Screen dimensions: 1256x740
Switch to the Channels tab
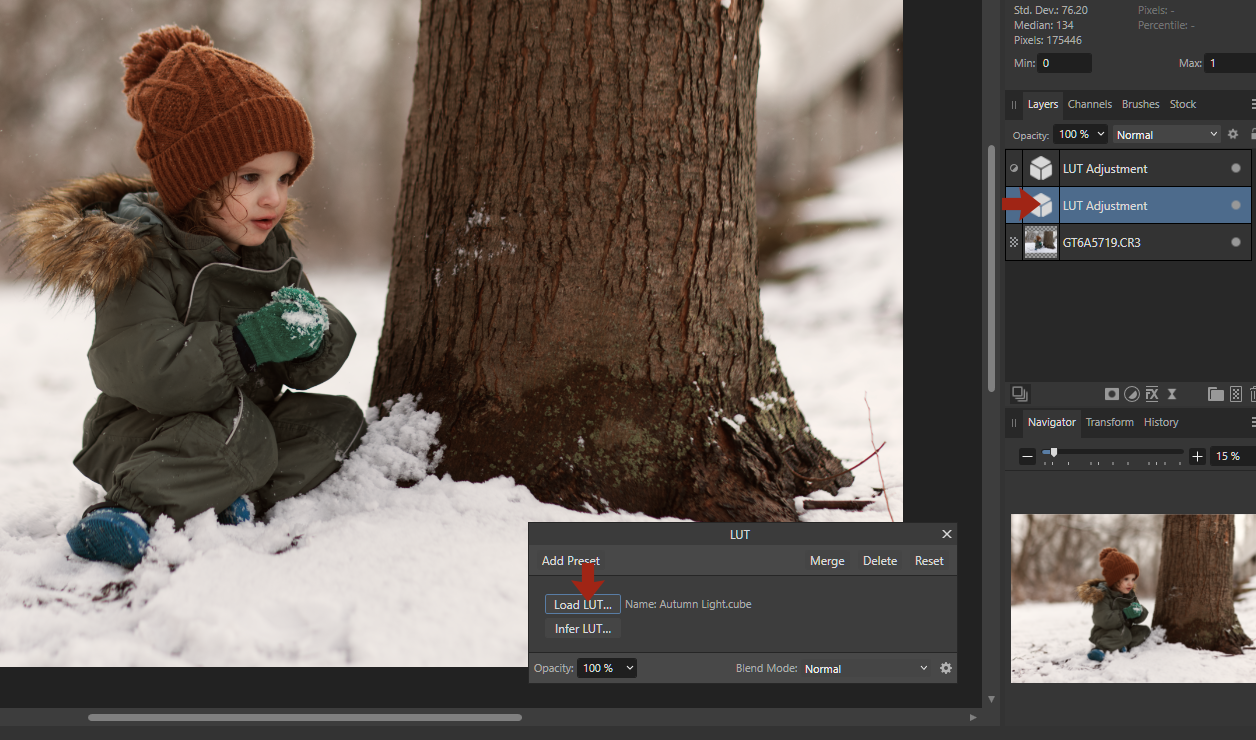tap(1089, 104)
